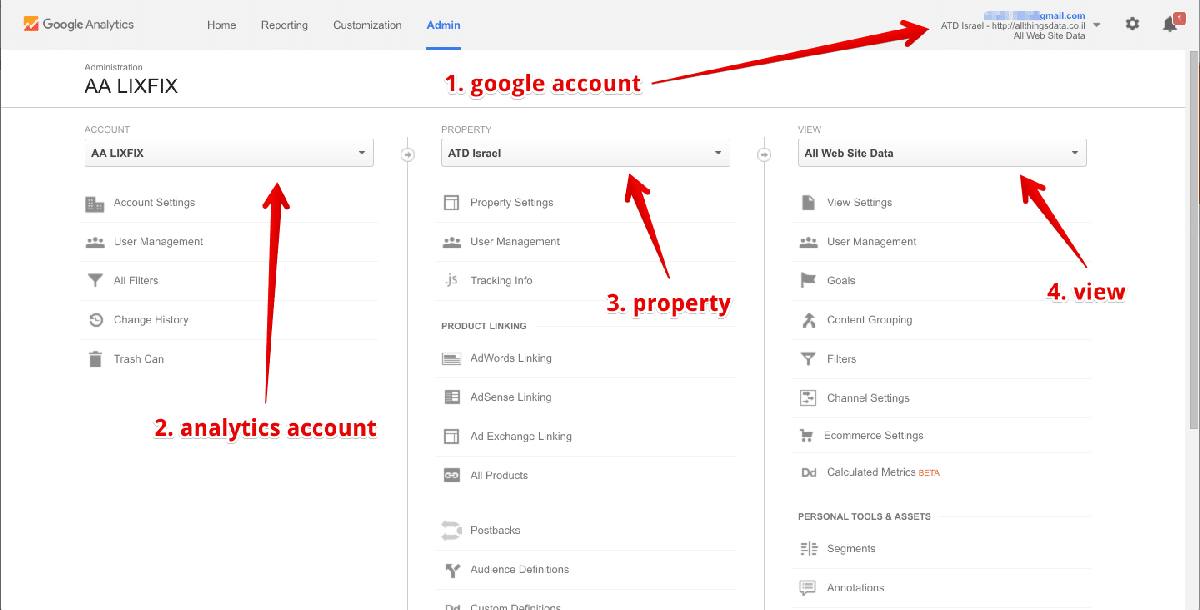Click the account User Management people icon
This screenshot has height=610, width=1200.
(95, 242)
